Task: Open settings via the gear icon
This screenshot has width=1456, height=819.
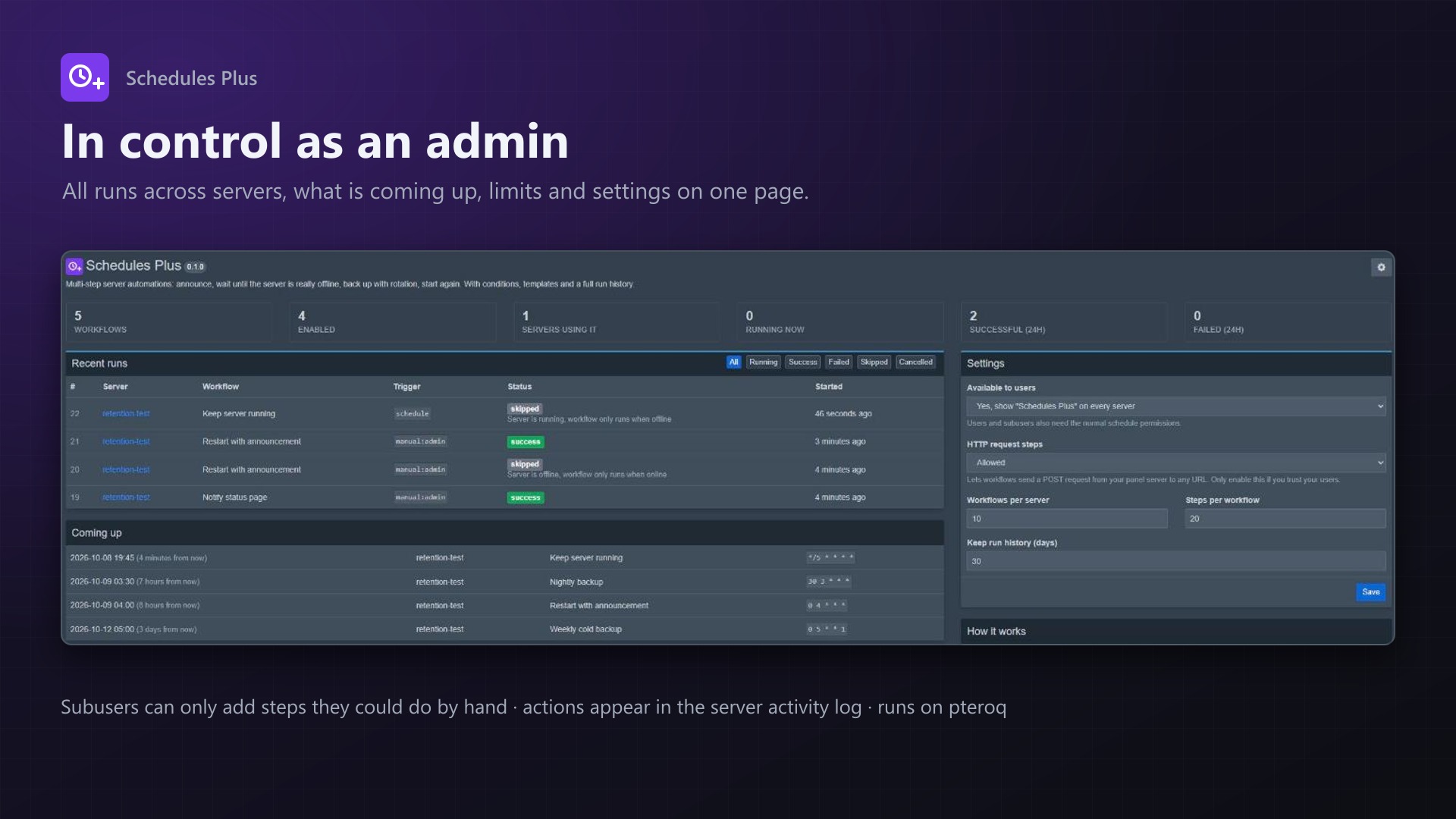Action: pyautogui.click(x=1381, y=267)
